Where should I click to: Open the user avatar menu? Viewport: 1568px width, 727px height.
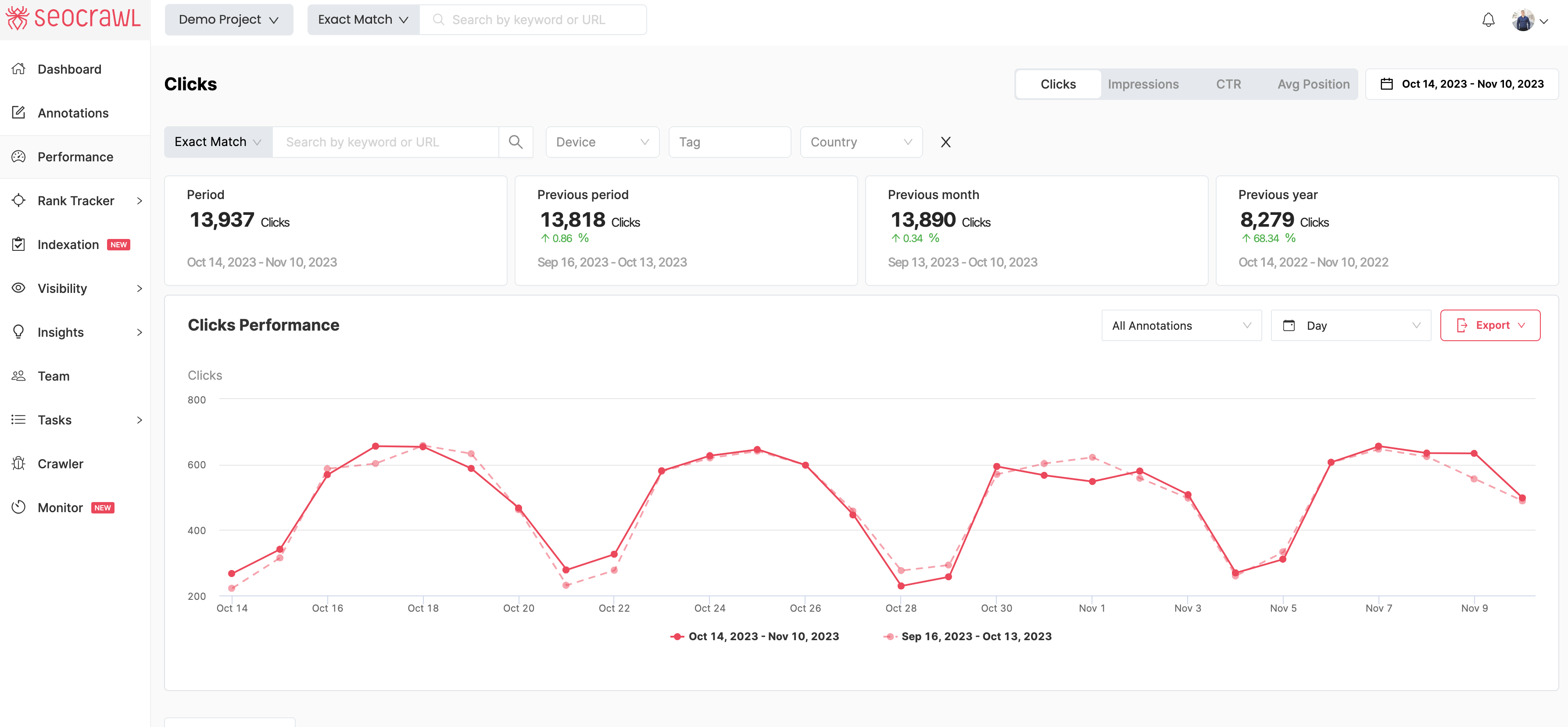tap(1529, 20)
